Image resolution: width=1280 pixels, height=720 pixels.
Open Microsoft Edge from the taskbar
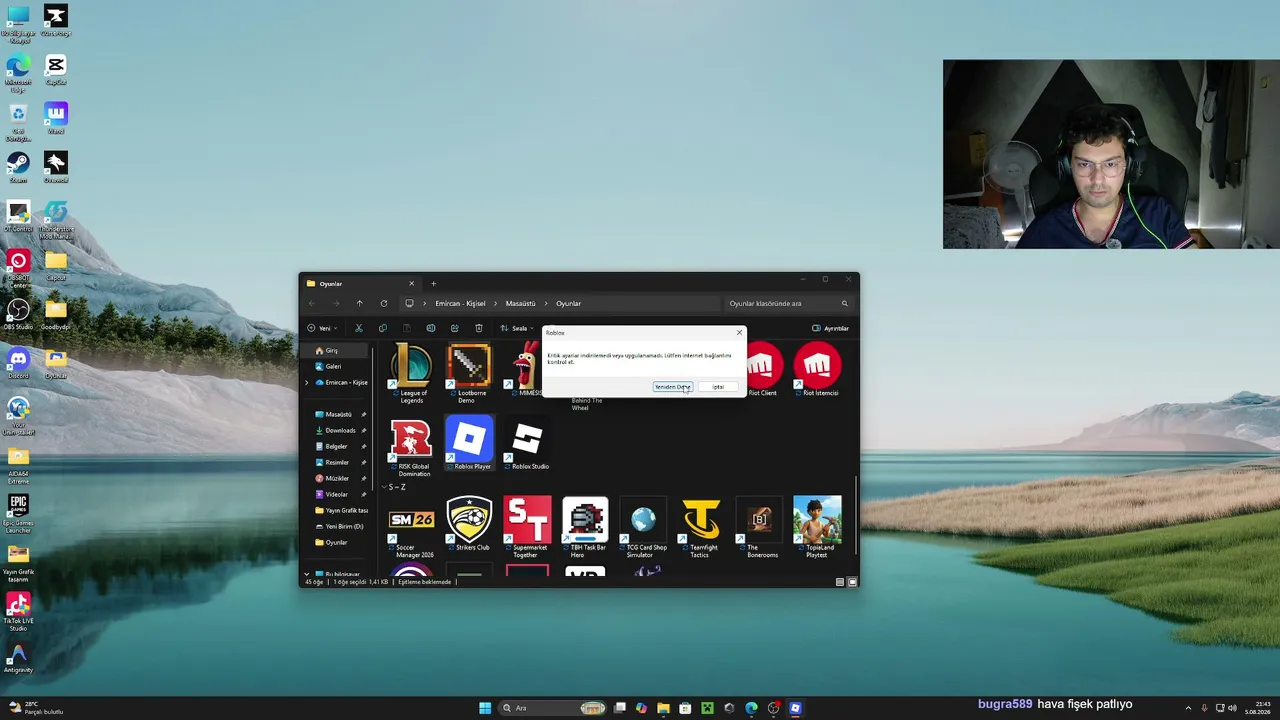click(751, 708)
